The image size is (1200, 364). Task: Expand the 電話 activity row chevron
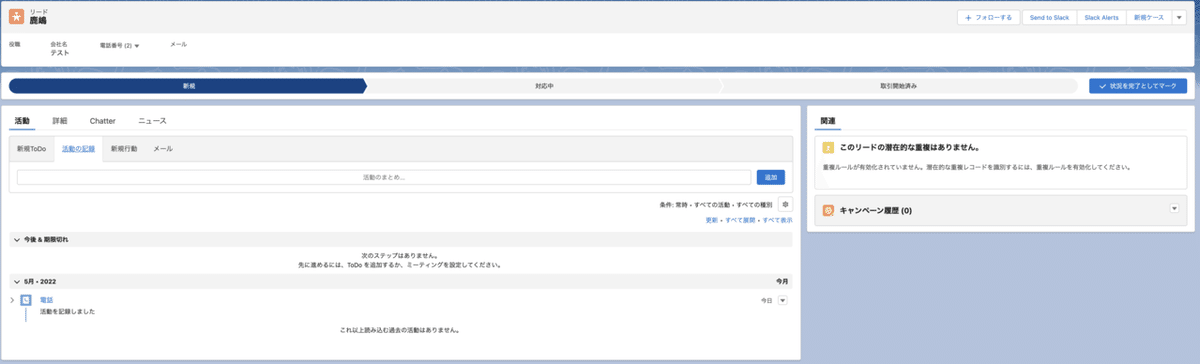[x=12, y=299]
